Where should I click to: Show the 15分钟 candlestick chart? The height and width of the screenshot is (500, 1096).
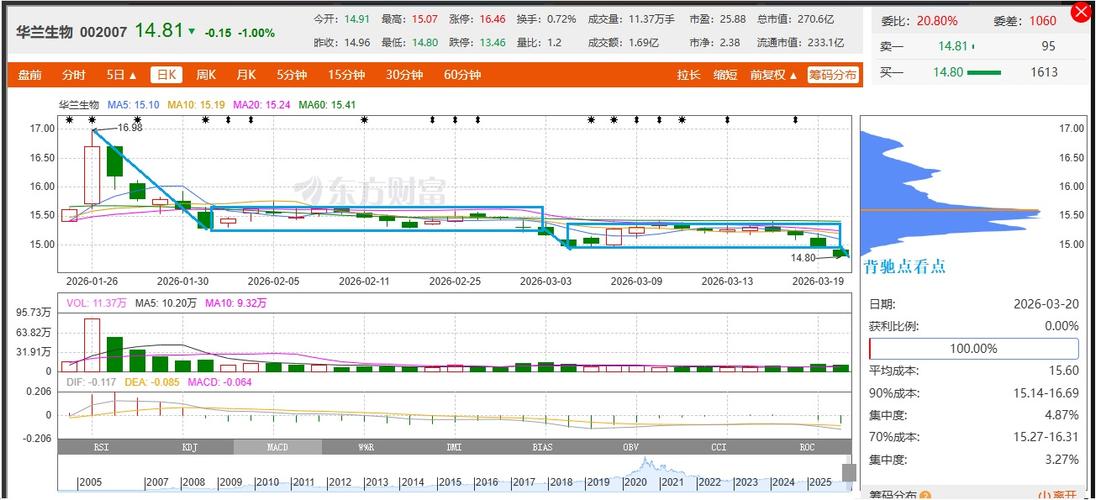(x=347, y=75)
